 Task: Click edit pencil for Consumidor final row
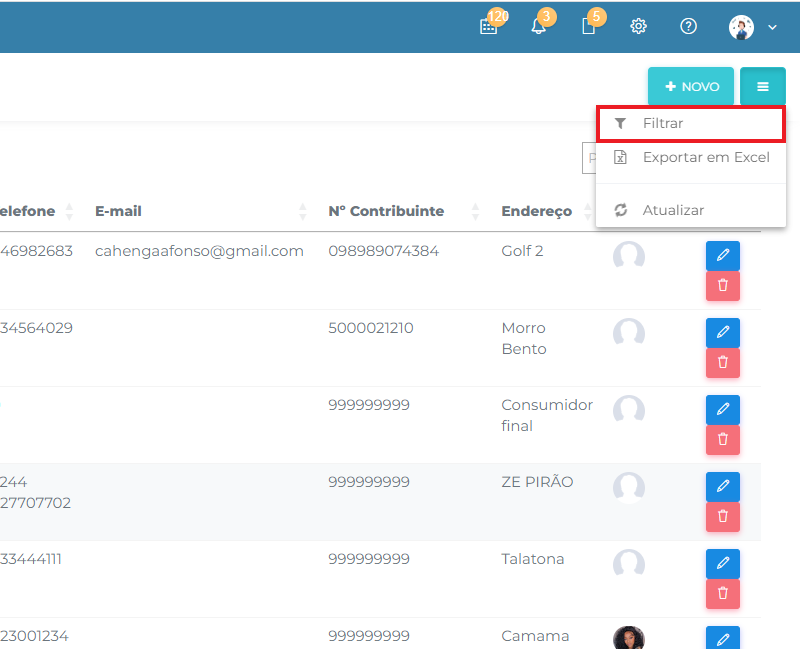722,410
